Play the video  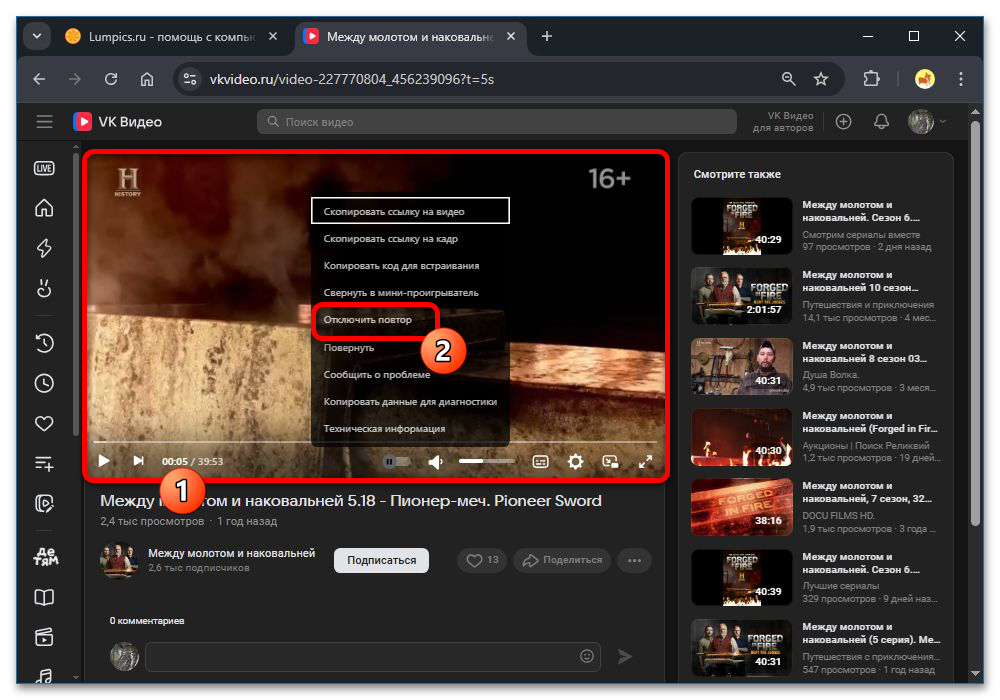pos(104,461)
